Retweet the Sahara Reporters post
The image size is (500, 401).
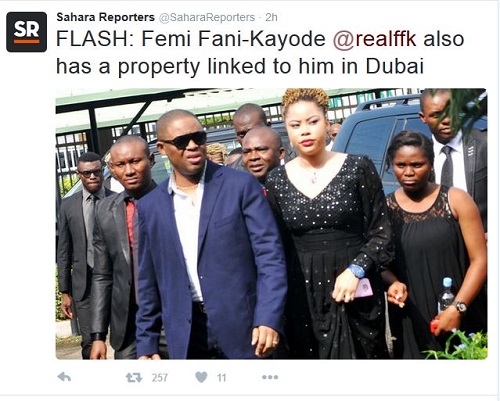(134, 377)
